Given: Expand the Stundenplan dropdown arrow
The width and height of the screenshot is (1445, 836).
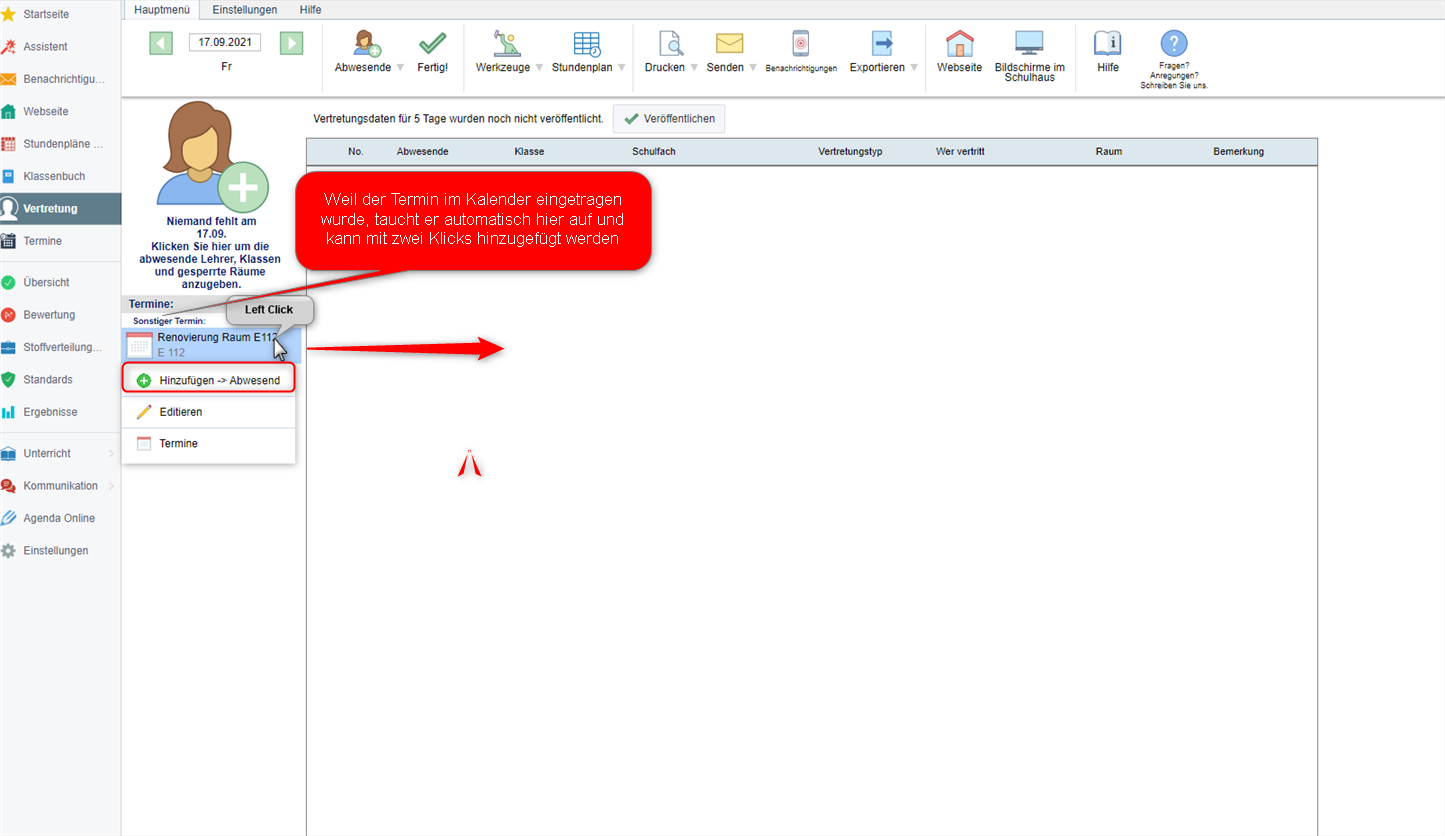Looking at the screenshot, I should (621, 68).
